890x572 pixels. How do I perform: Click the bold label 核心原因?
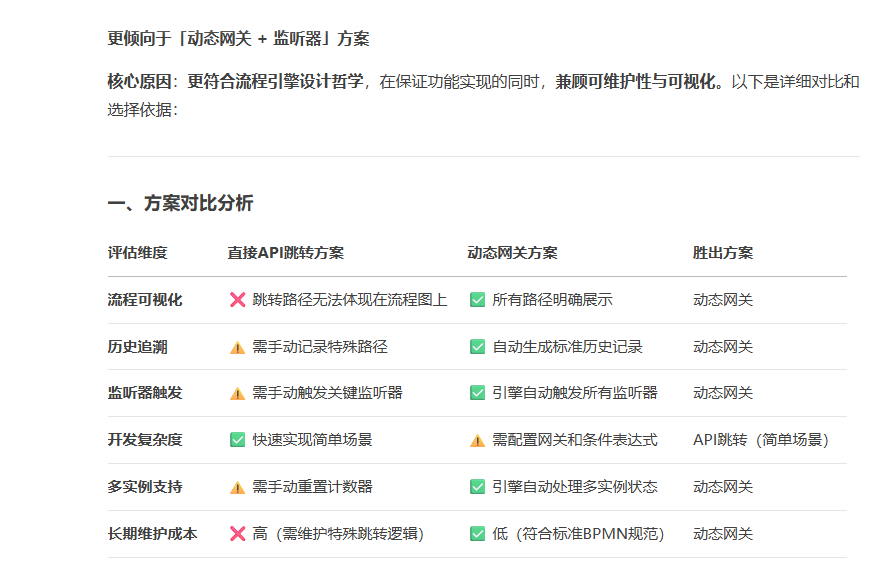pos(139,82)
